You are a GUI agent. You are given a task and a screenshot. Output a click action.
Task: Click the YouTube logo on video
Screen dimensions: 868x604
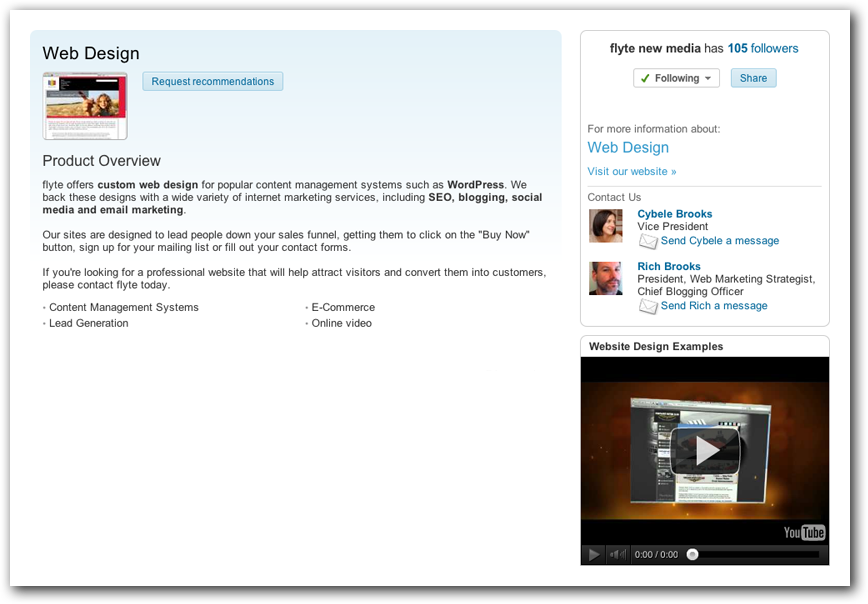(x=804, y=533)
